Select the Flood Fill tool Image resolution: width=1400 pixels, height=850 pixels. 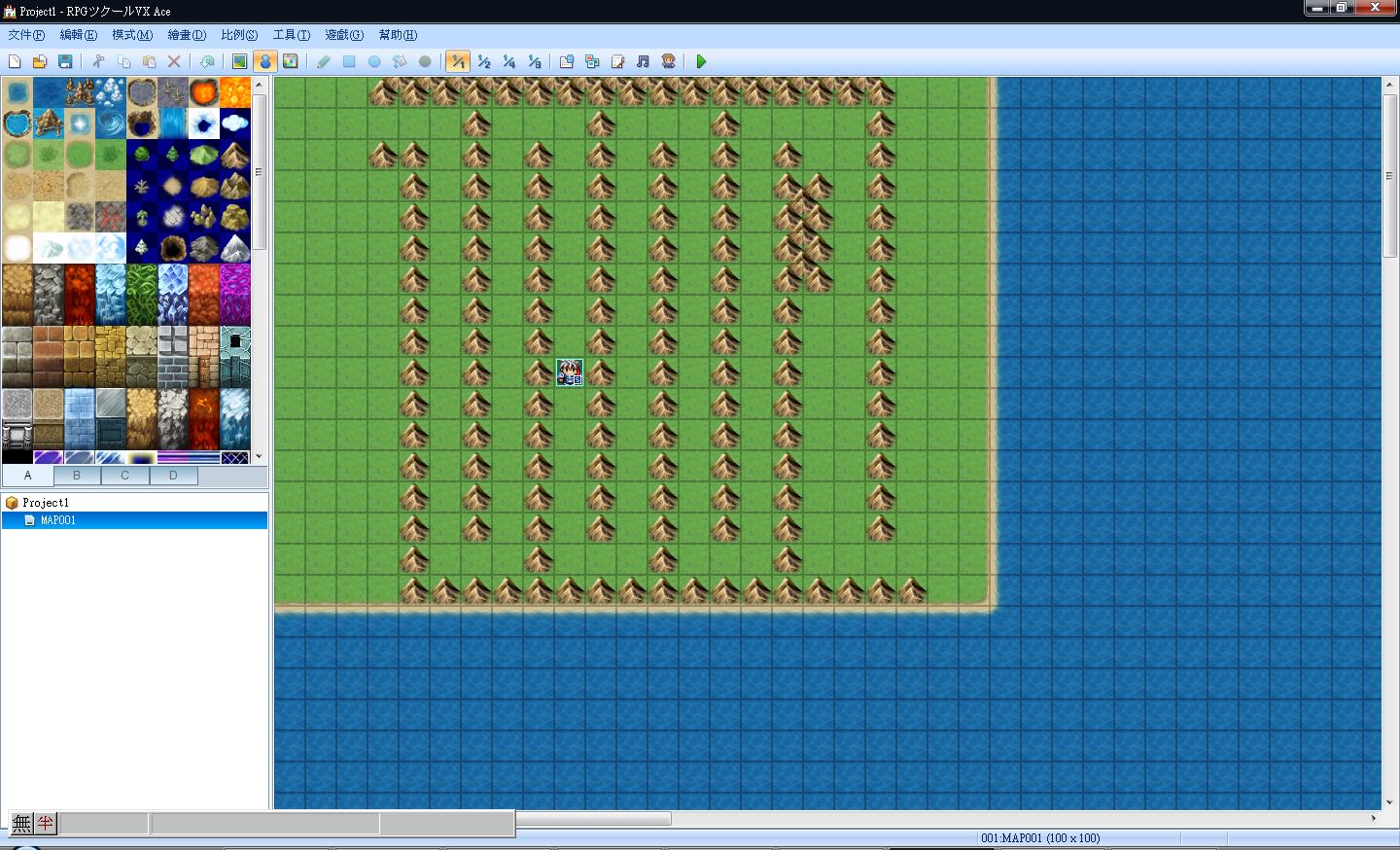pos(400,61)
